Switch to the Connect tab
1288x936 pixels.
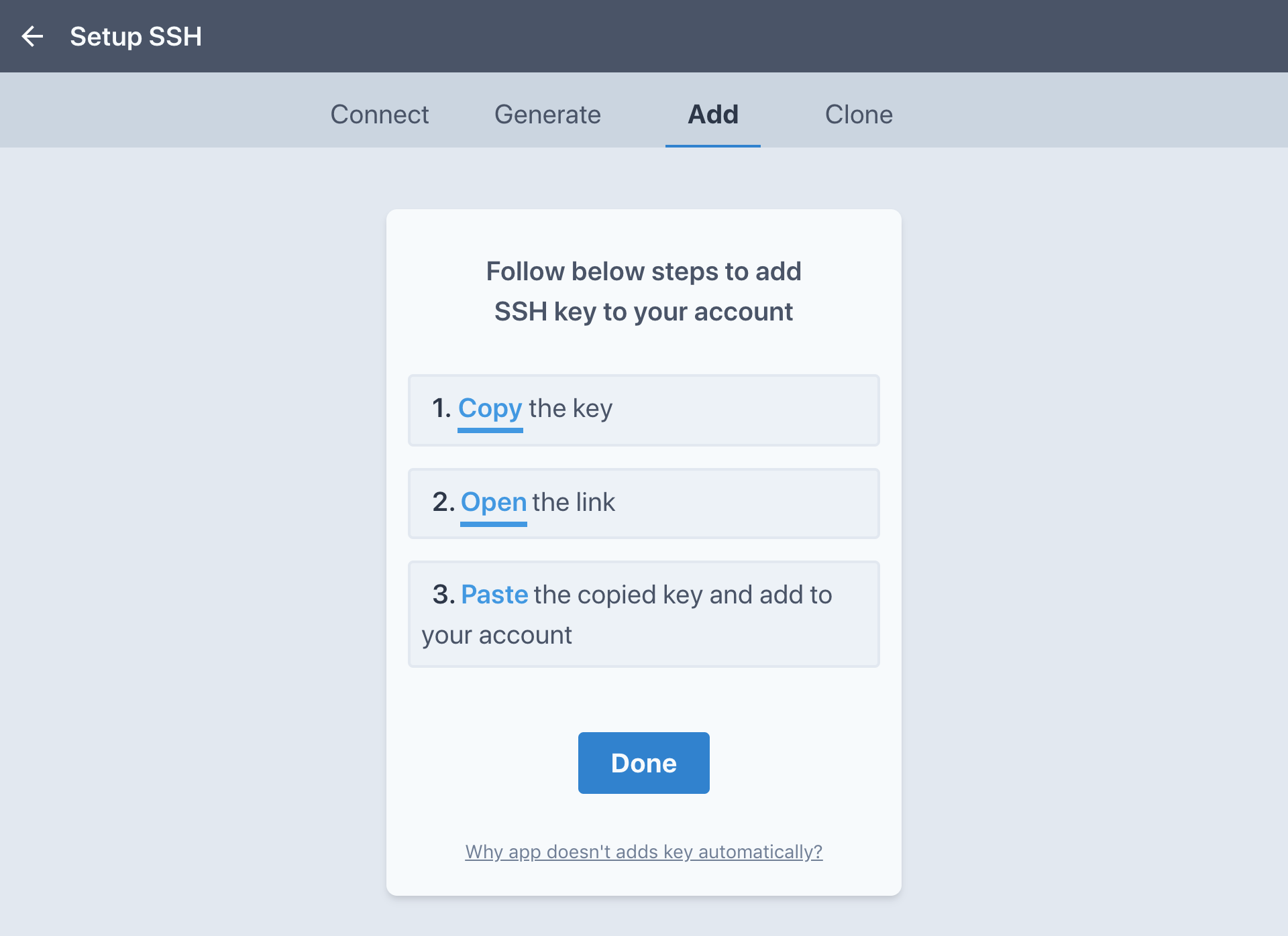point(380,115)
